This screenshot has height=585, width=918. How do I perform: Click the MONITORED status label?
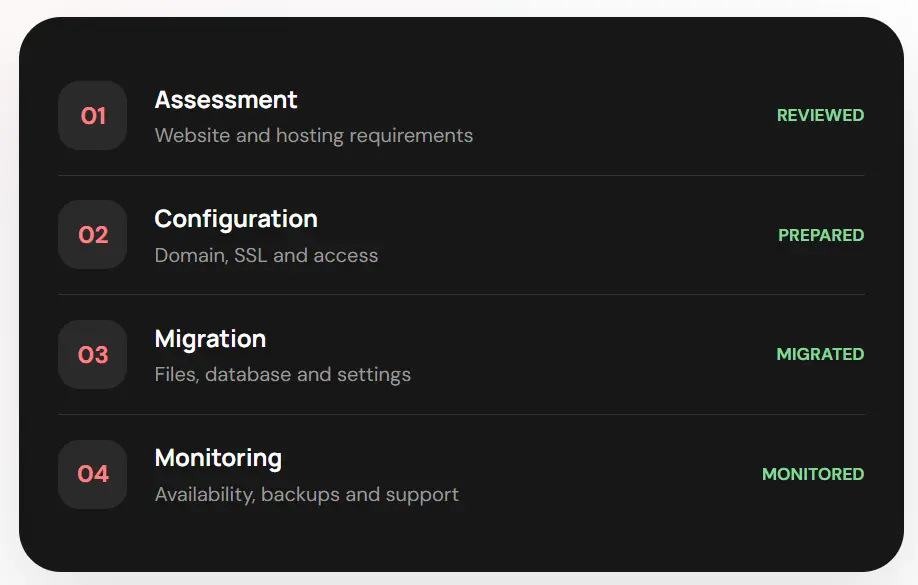813,474
